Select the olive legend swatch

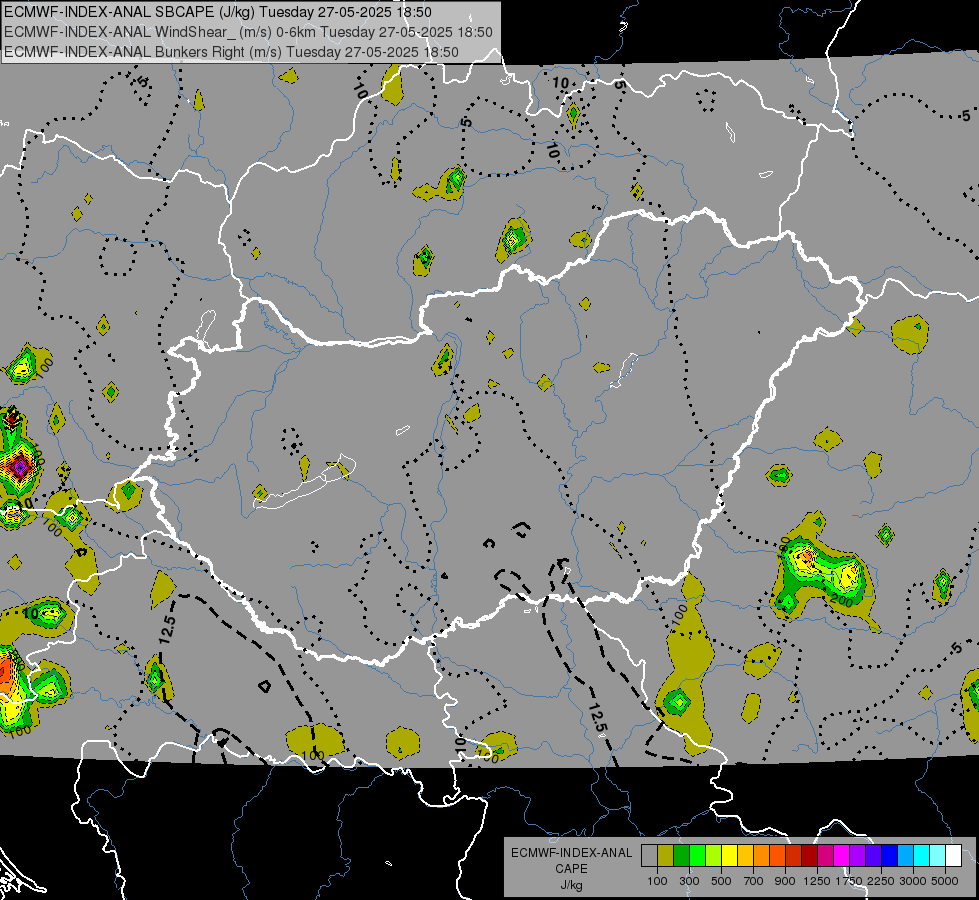click(x=666, y=856)
